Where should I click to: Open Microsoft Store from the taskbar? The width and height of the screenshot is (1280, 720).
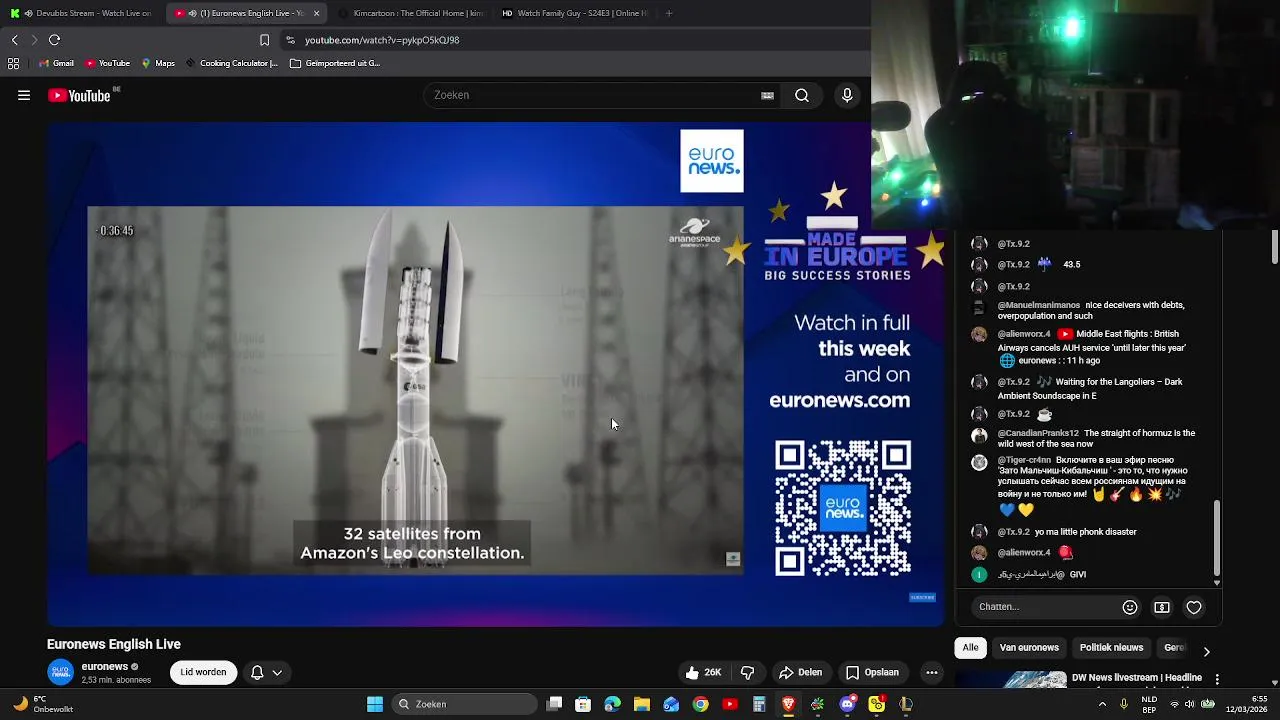click(x=583, y=704)
